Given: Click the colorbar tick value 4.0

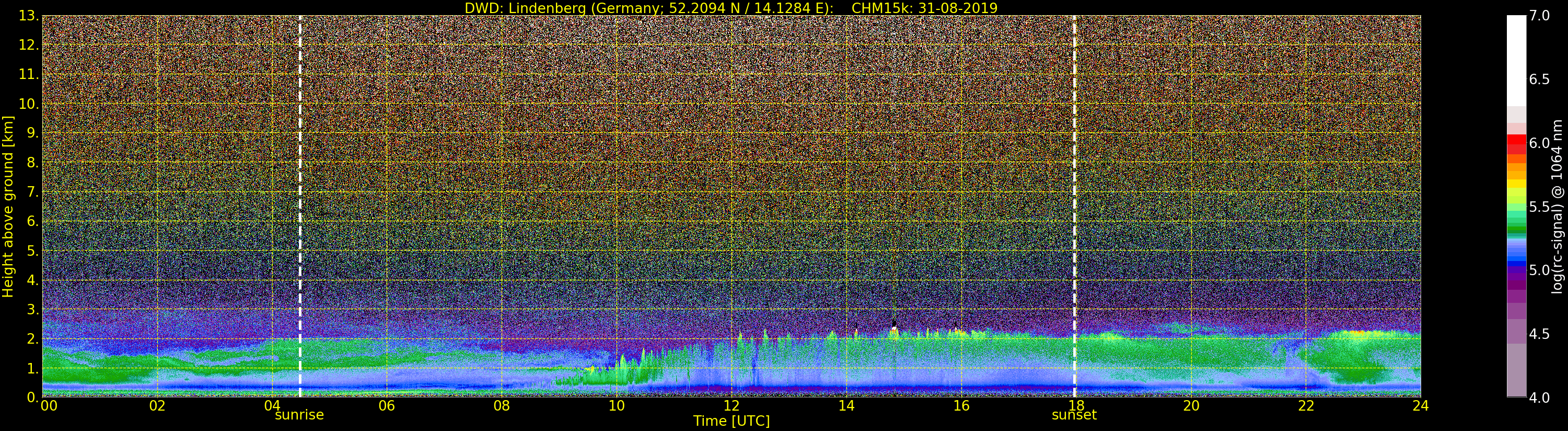Looking at the screenshot, I should (x=1539, y=398).
